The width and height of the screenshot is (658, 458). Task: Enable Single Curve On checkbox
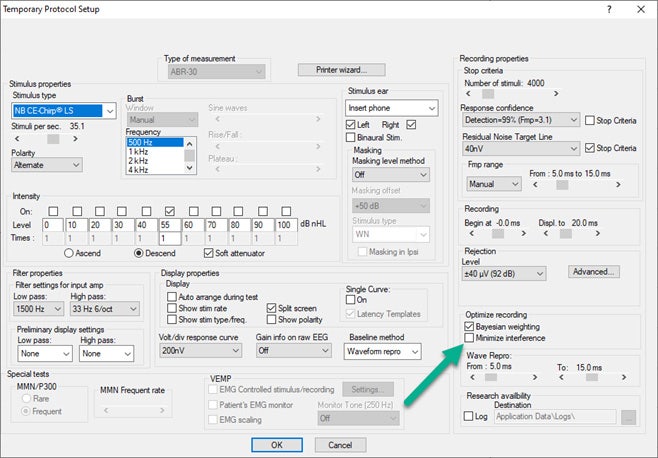350,300
